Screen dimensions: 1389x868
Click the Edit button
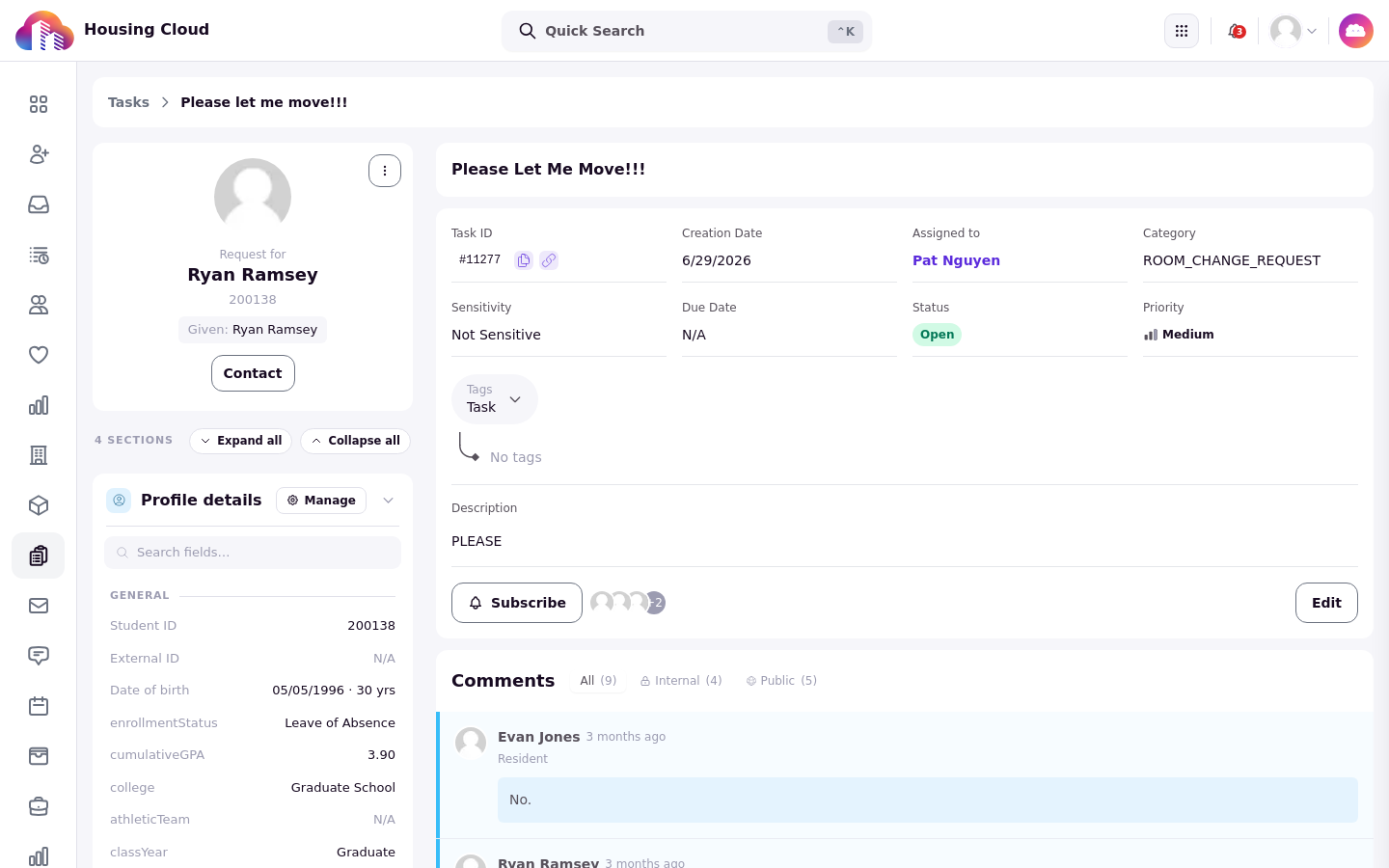(x=1326, y=603)
